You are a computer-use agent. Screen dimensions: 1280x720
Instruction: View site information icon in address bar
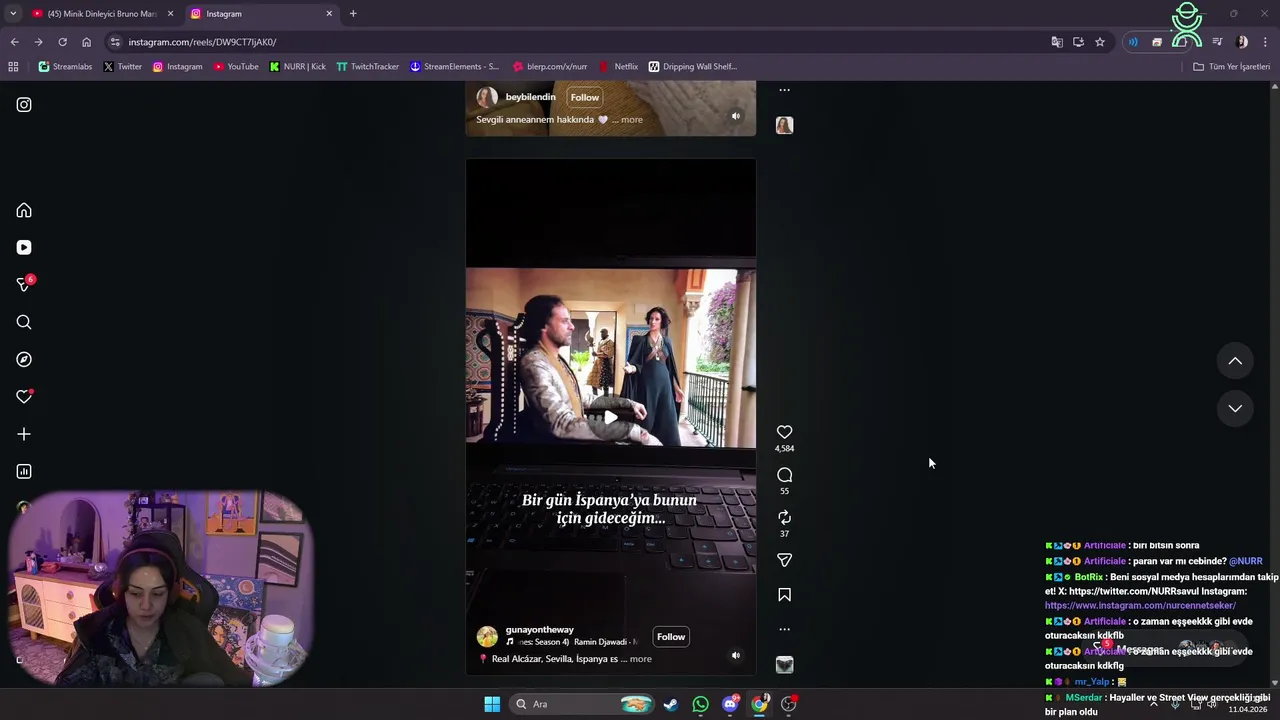[x=115, y=42]
